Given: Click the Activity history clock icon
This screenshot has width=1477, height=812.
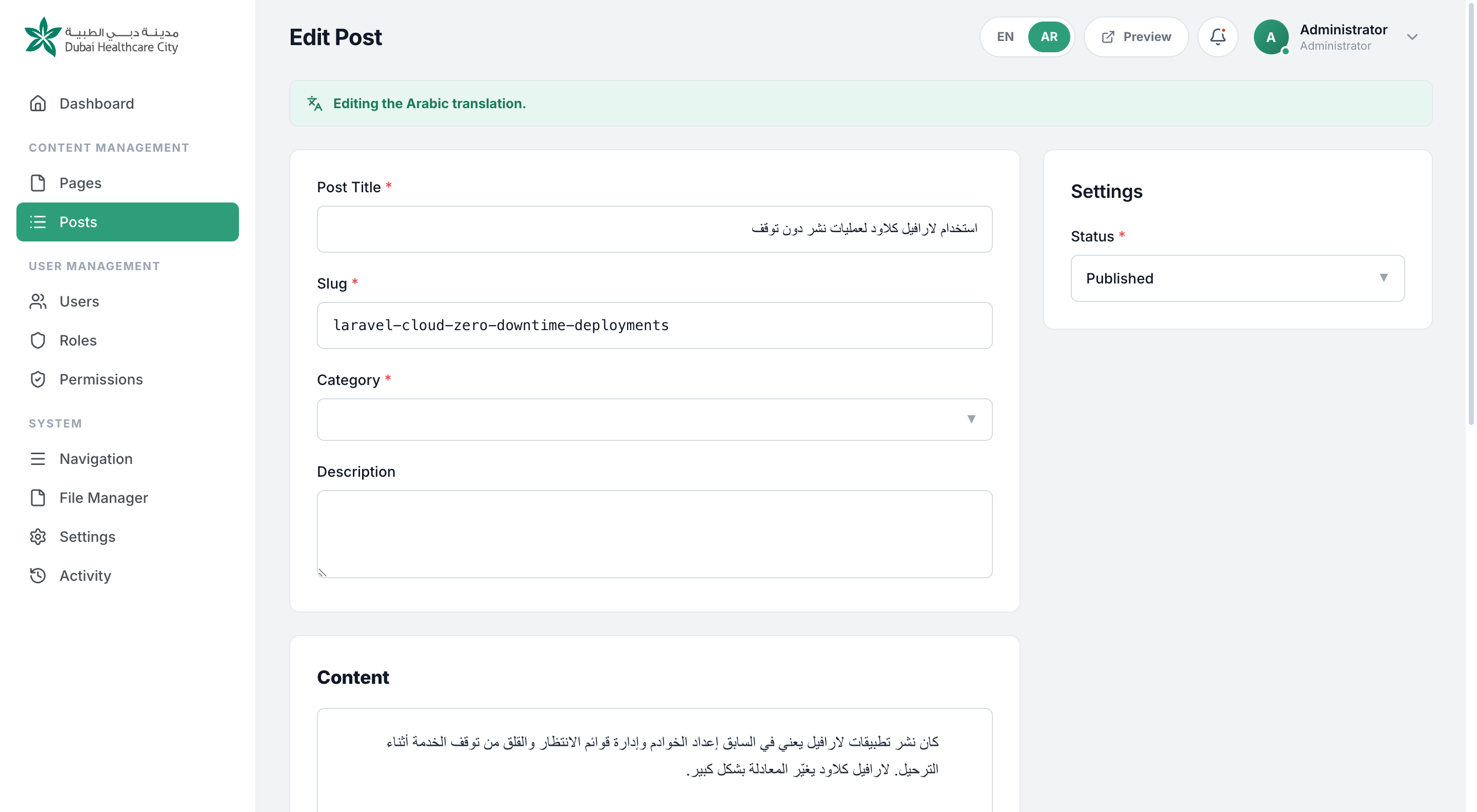Looking at the screenshot, I should (38, 576).
